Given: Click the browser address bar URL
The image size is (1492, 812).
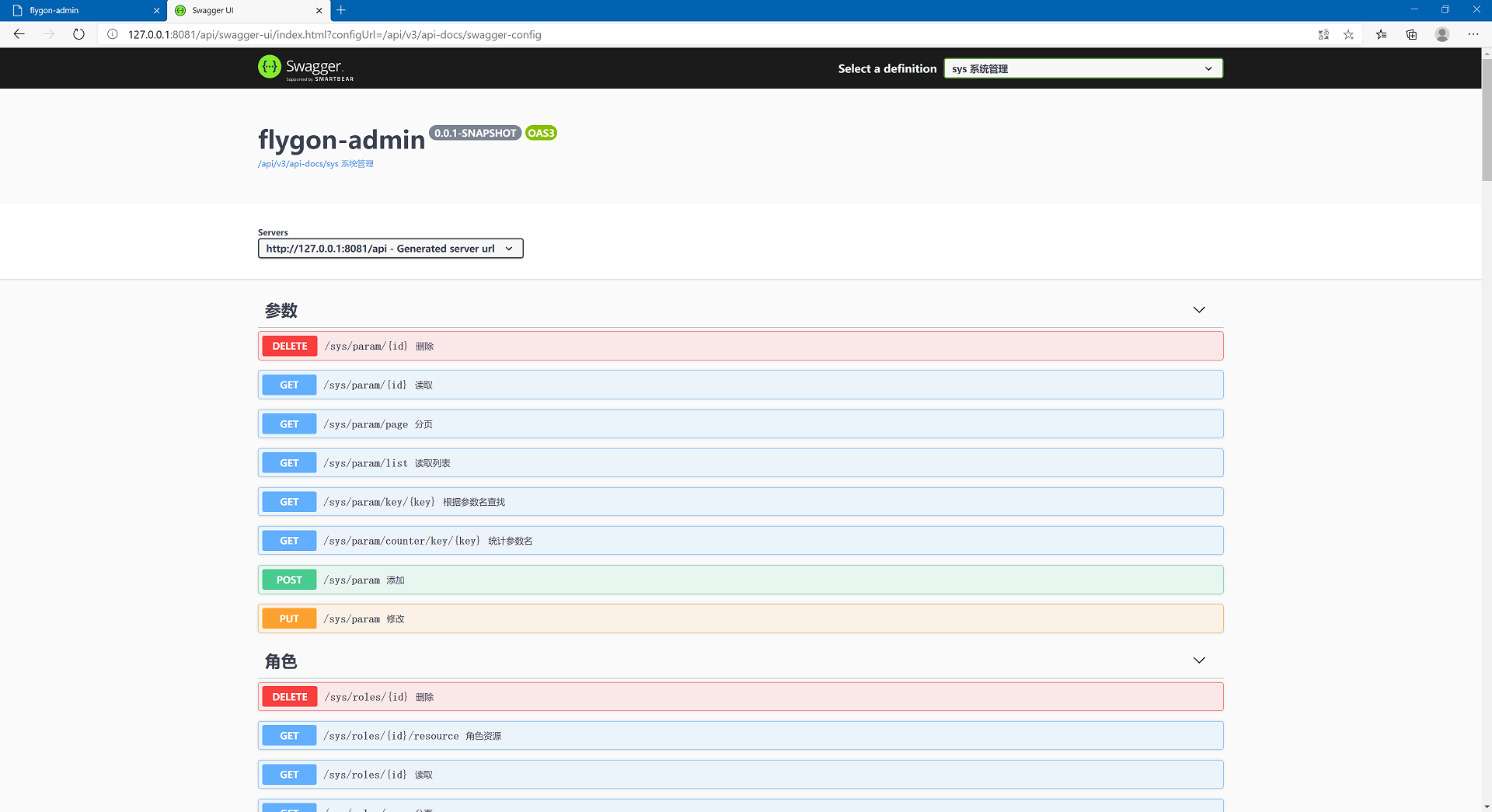Looking at the screenshot, I should point(334,34).
